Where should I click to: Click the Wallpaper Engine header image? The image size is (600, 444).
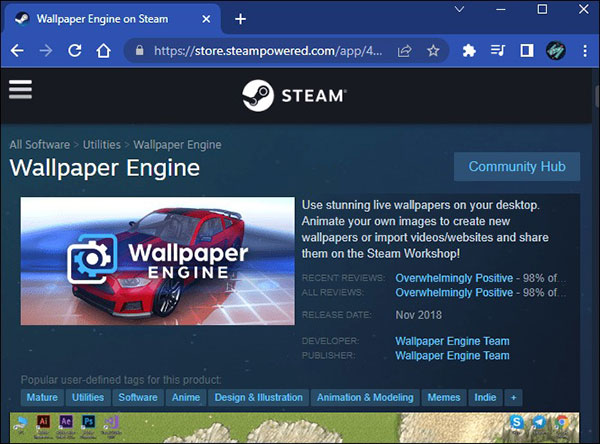156,258
